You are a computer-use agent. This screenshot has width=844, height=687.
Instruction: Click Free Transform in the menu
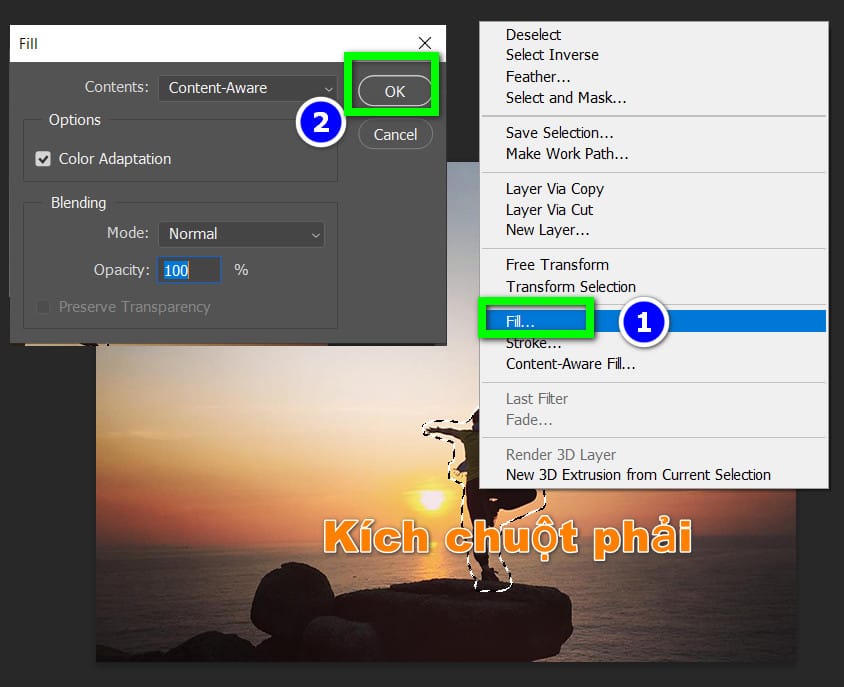pyautogui.click(x=557, y=265)
